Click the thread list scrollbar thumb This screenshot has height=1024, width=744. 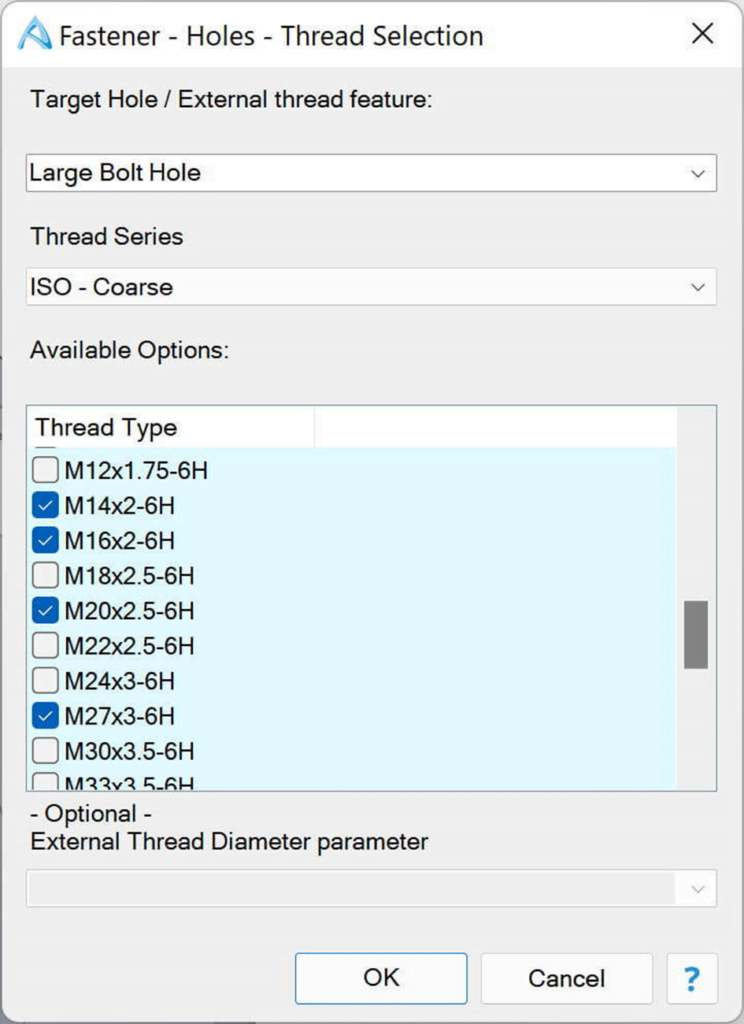696,634
